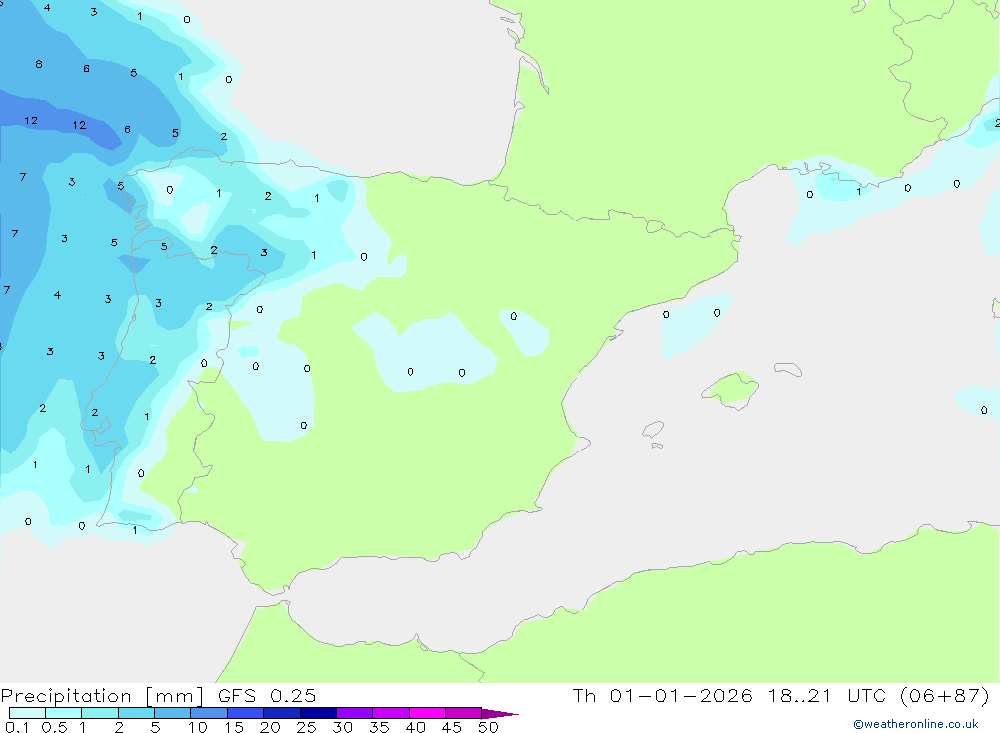Viewport: 1000px width, 733px height.
Task: Click the "Th 01-01-2026" date text
Action: point(662,695)
